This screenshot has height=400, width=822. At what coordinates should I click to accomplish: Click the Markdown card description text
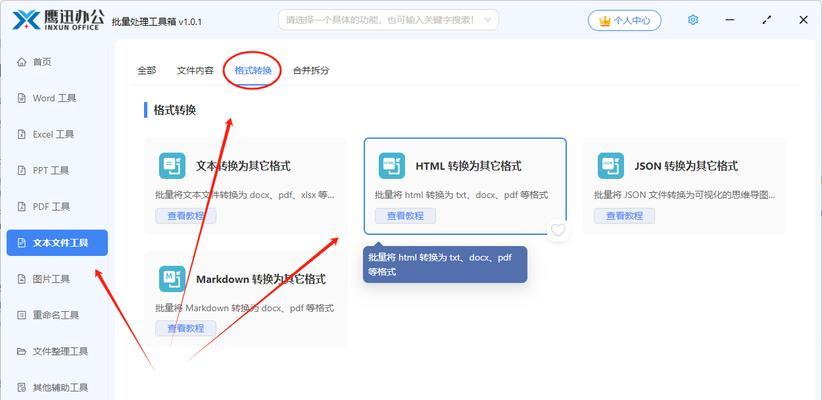(x=244, y=308)
